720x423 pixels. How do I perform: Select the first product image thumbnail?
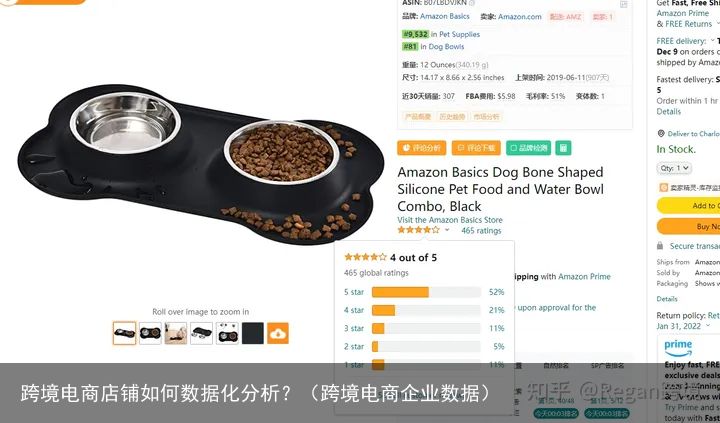pyautogui.click(x=124, y=333)
